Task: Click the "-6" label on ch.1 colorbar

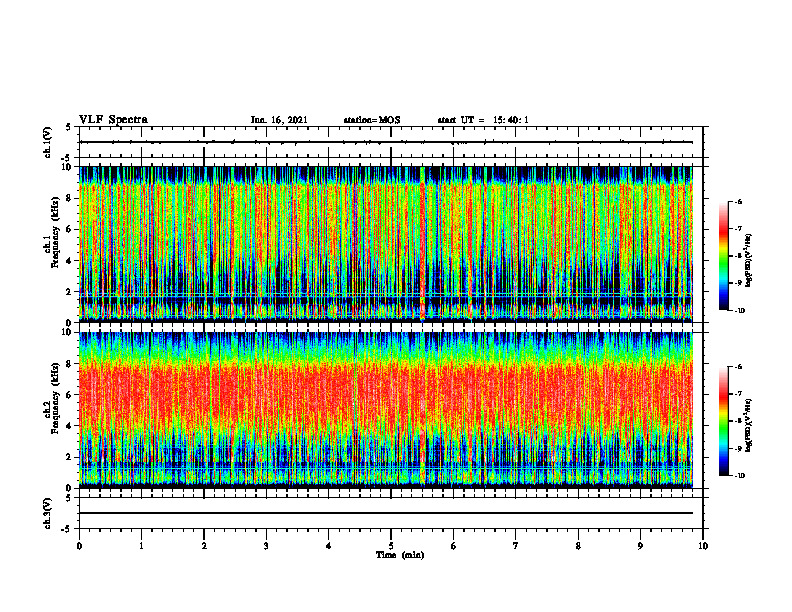Action: point(738,202)
